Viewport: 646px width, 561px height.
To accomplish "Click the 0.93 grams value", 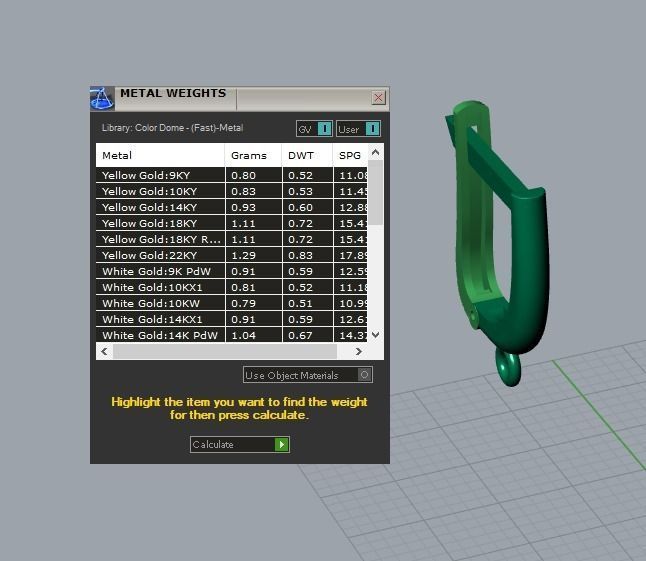I will pyautogui.click(x=243, y=208).
